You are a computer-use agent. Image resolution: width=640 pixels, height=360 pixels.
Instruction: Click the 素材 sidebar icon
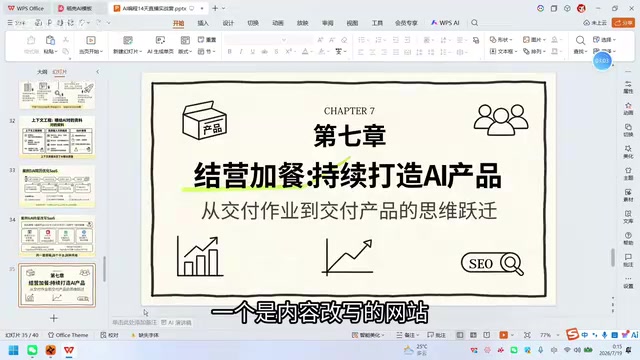coord(628,195)
